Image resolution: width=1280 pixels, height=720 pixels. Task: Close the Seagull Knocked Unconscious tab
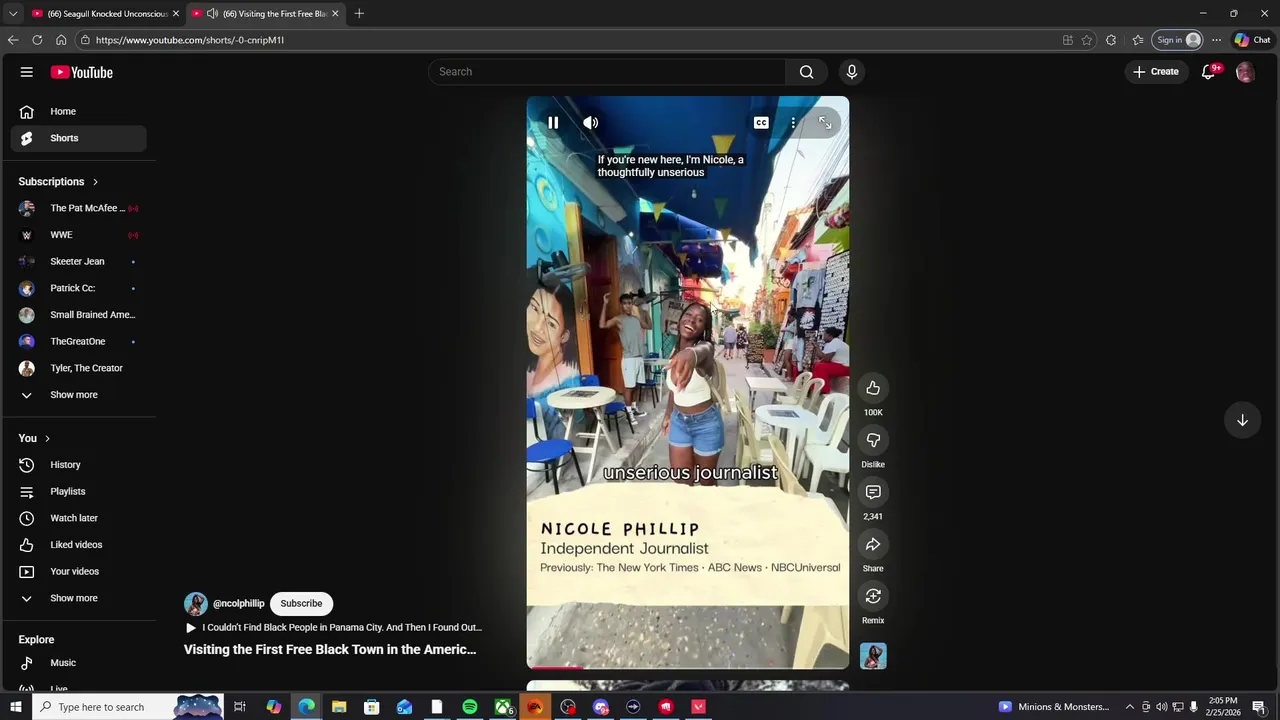click(176, 14)
